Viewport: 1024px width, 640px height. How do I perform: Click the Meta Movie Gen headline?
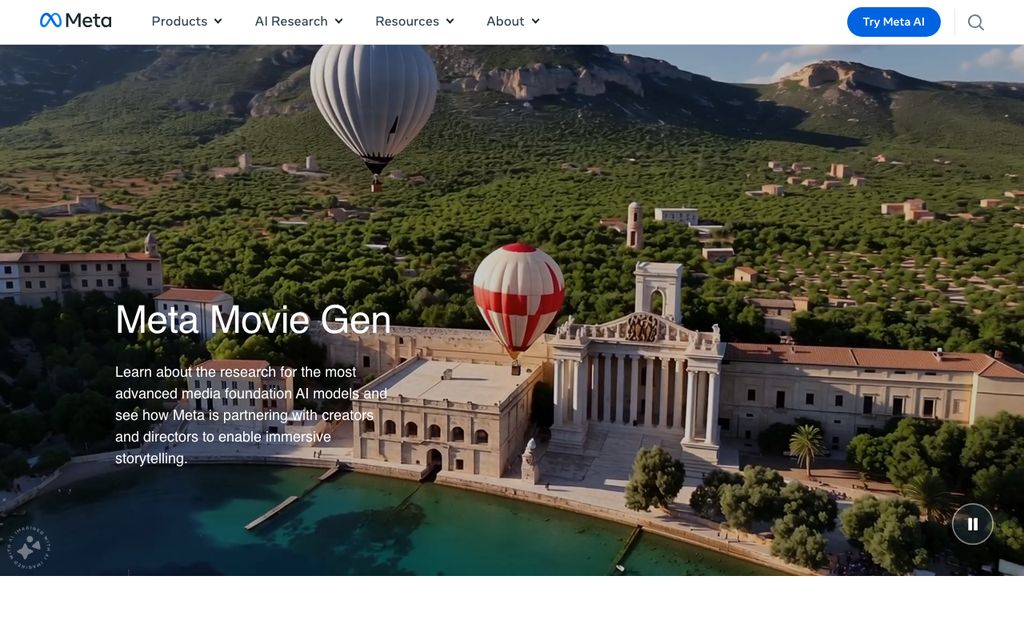pos(253,320)
